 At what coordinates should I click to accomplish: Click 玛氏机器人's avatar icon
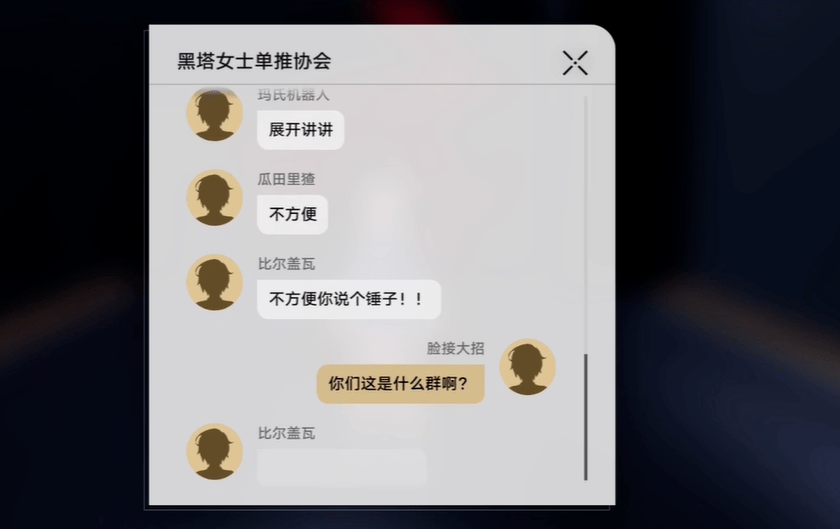click(214, 114)
